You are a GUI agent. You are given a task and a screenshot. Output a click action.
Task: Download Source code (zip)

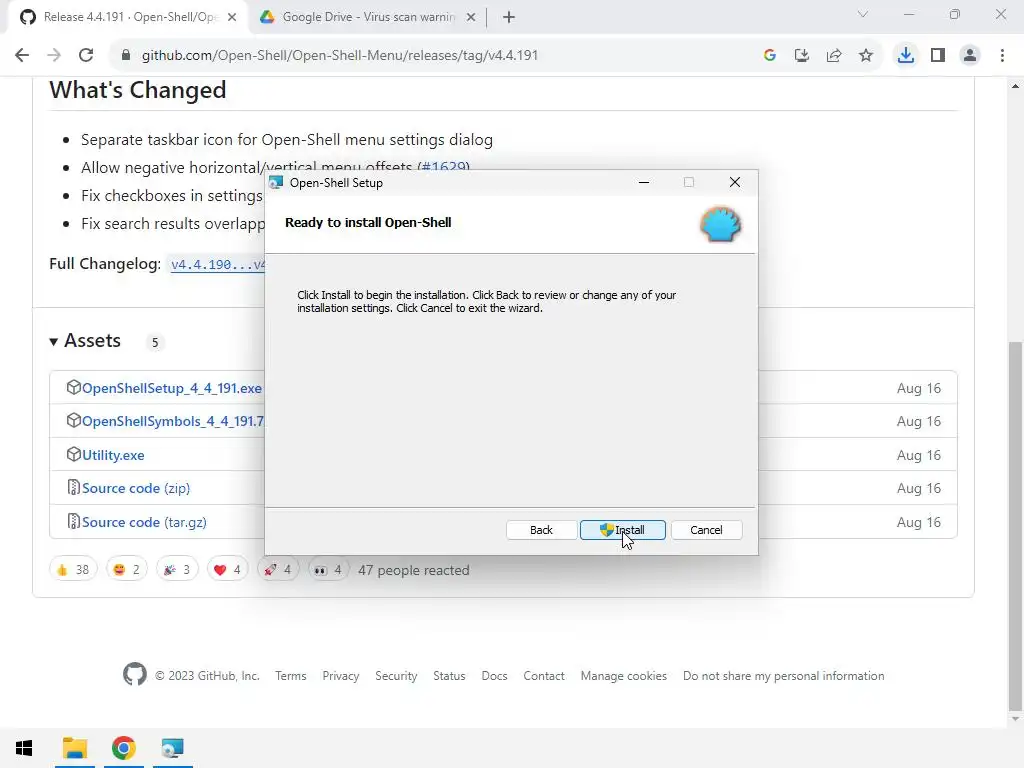point(136,488)
